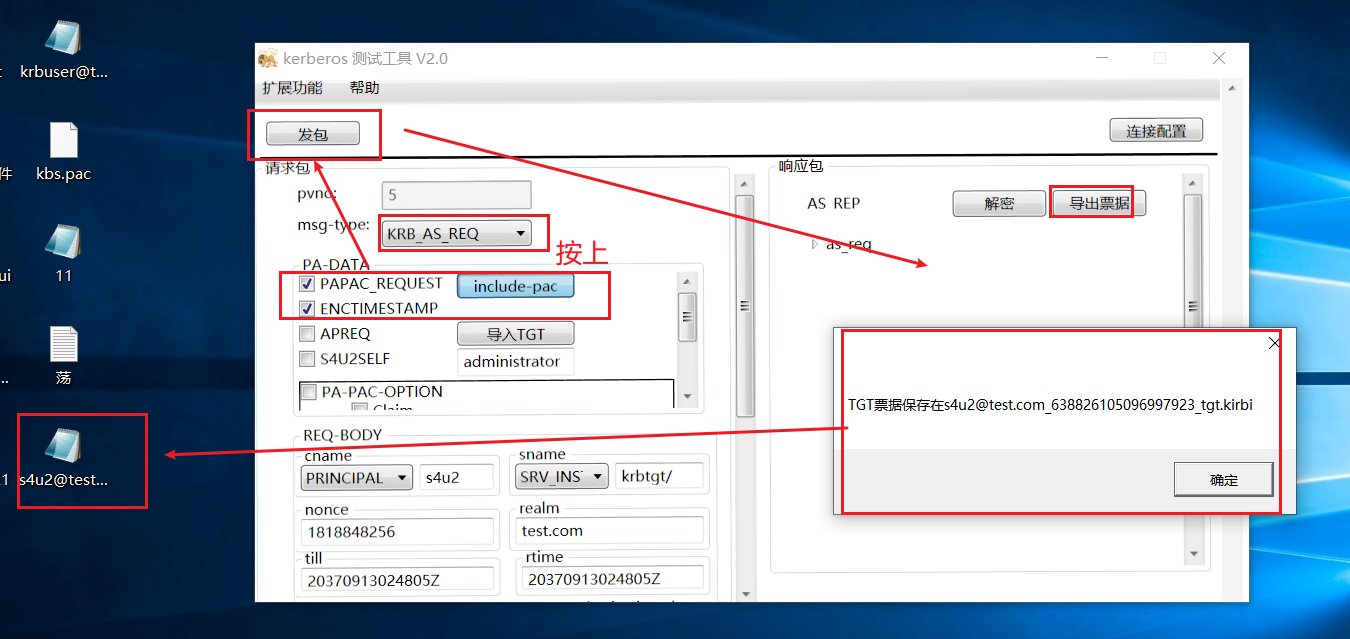Click the cname s4u2 input field
Screen dimensions: 1350x639
(x=457, y=478)
